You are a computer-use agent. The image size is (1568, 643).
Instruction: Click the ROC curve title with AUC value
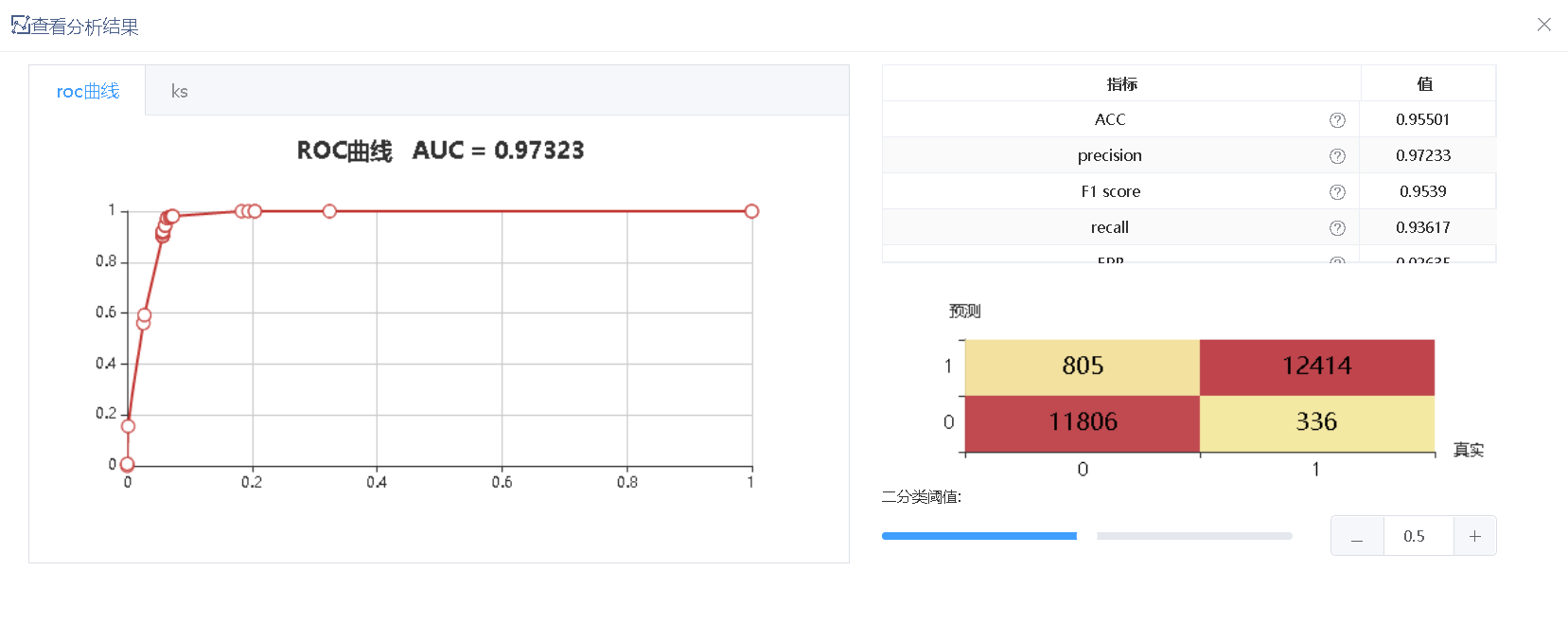(441, 151)
